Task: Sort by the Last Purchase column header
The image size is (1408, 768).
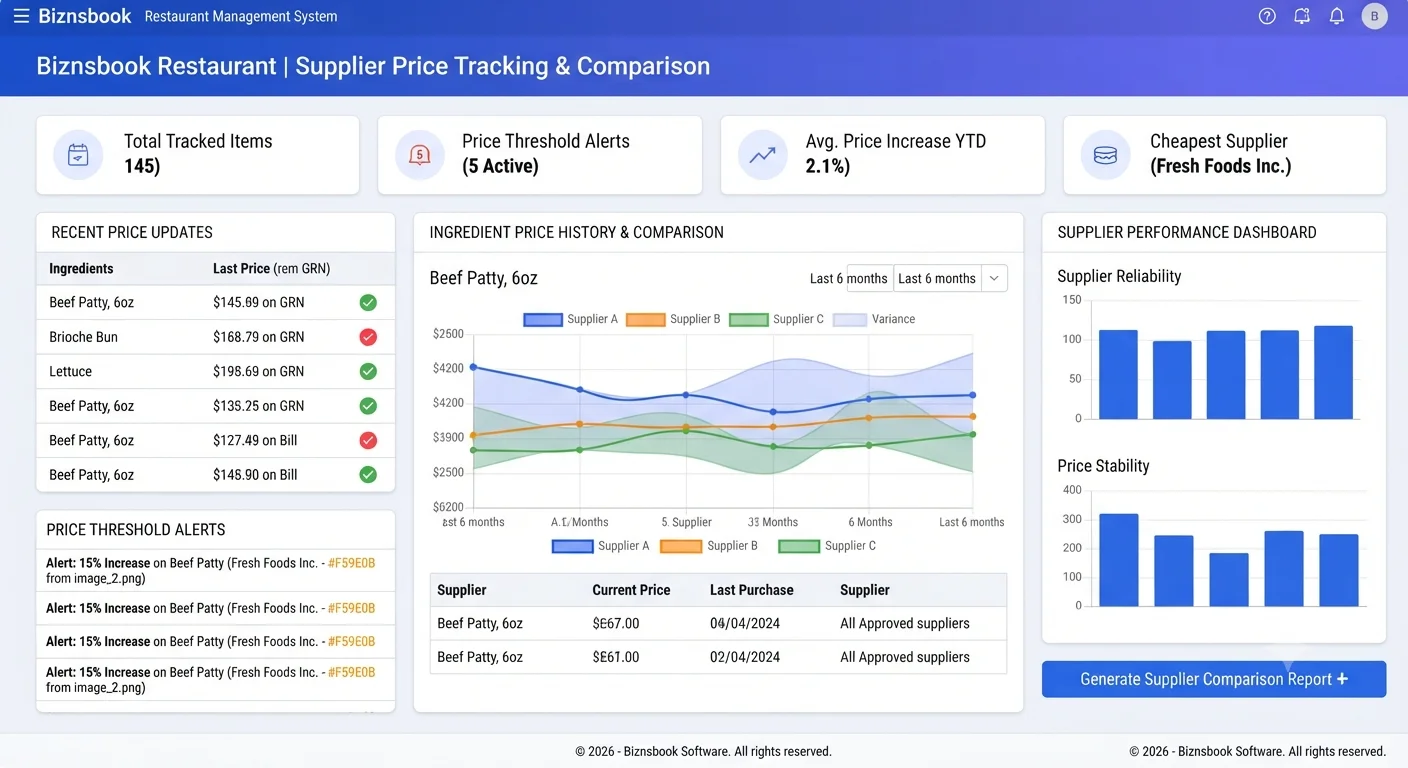Action: point(752,590)
